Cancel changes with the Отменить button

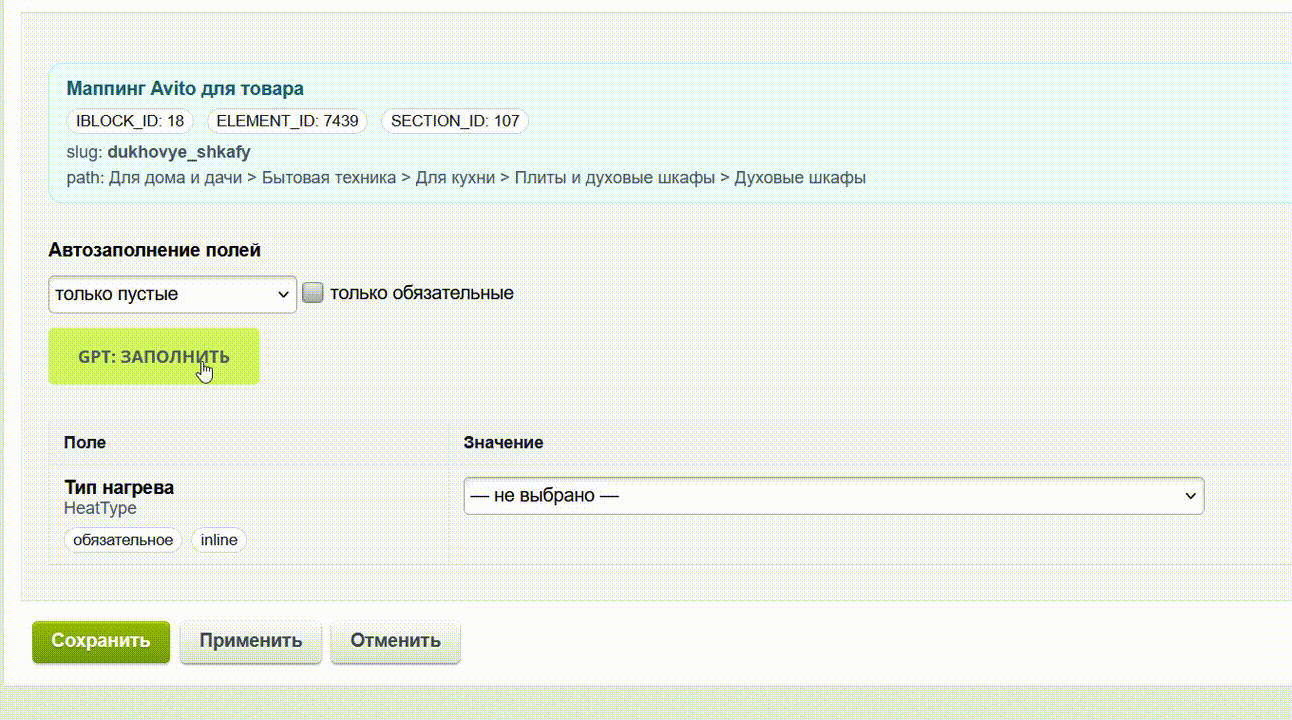coord(395,641)
